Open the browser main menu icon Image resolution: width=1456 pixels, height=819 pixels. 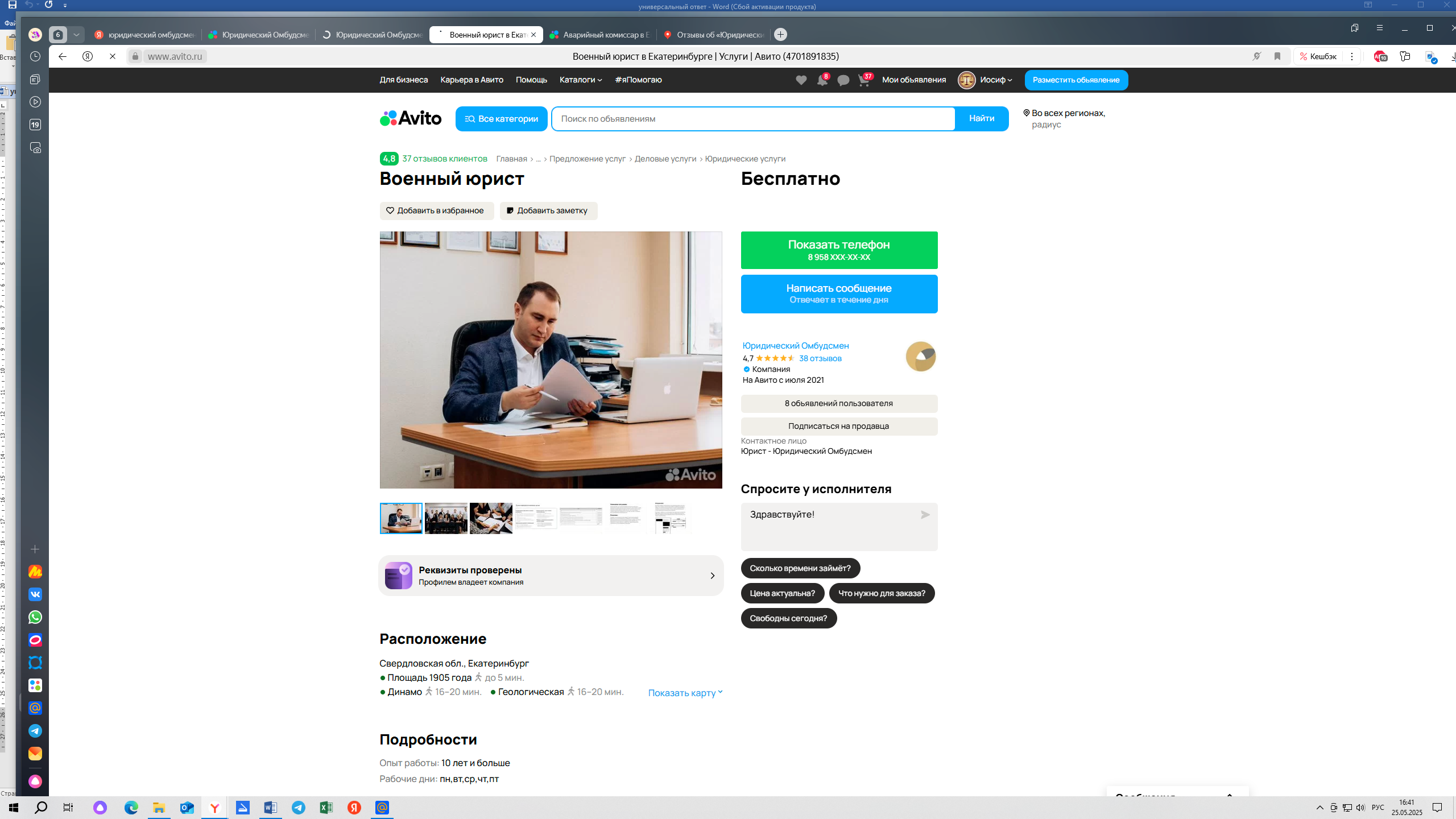(x=1380, y=28)
